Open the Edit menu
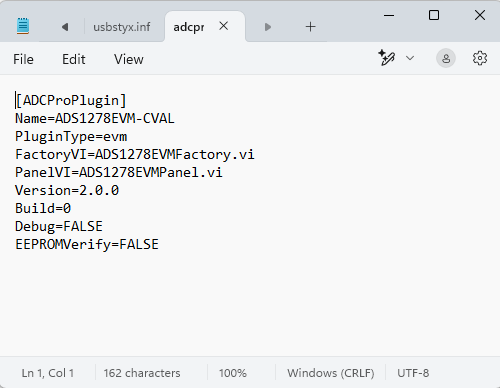500x388 pixels. click(x=74, y=59)
